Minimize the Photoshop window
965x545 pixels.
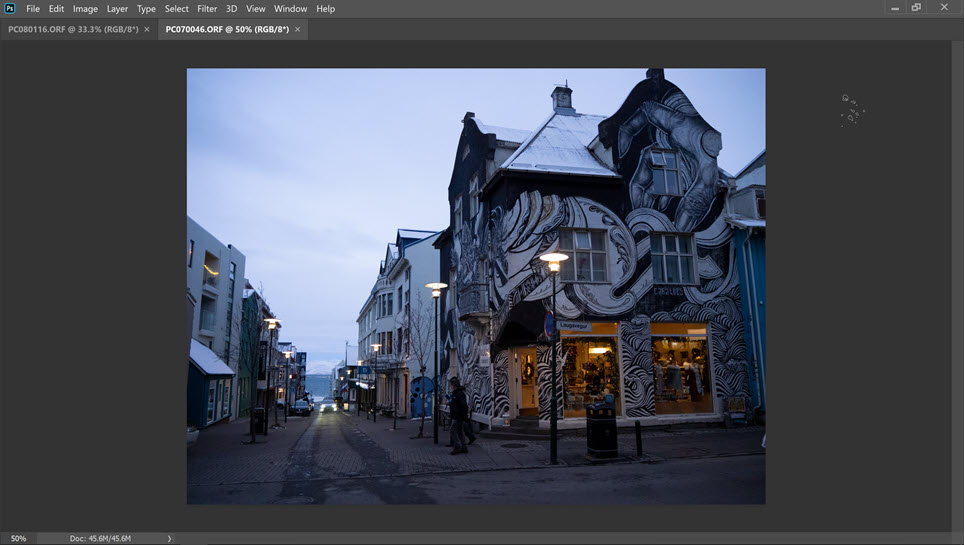[895, 8]
